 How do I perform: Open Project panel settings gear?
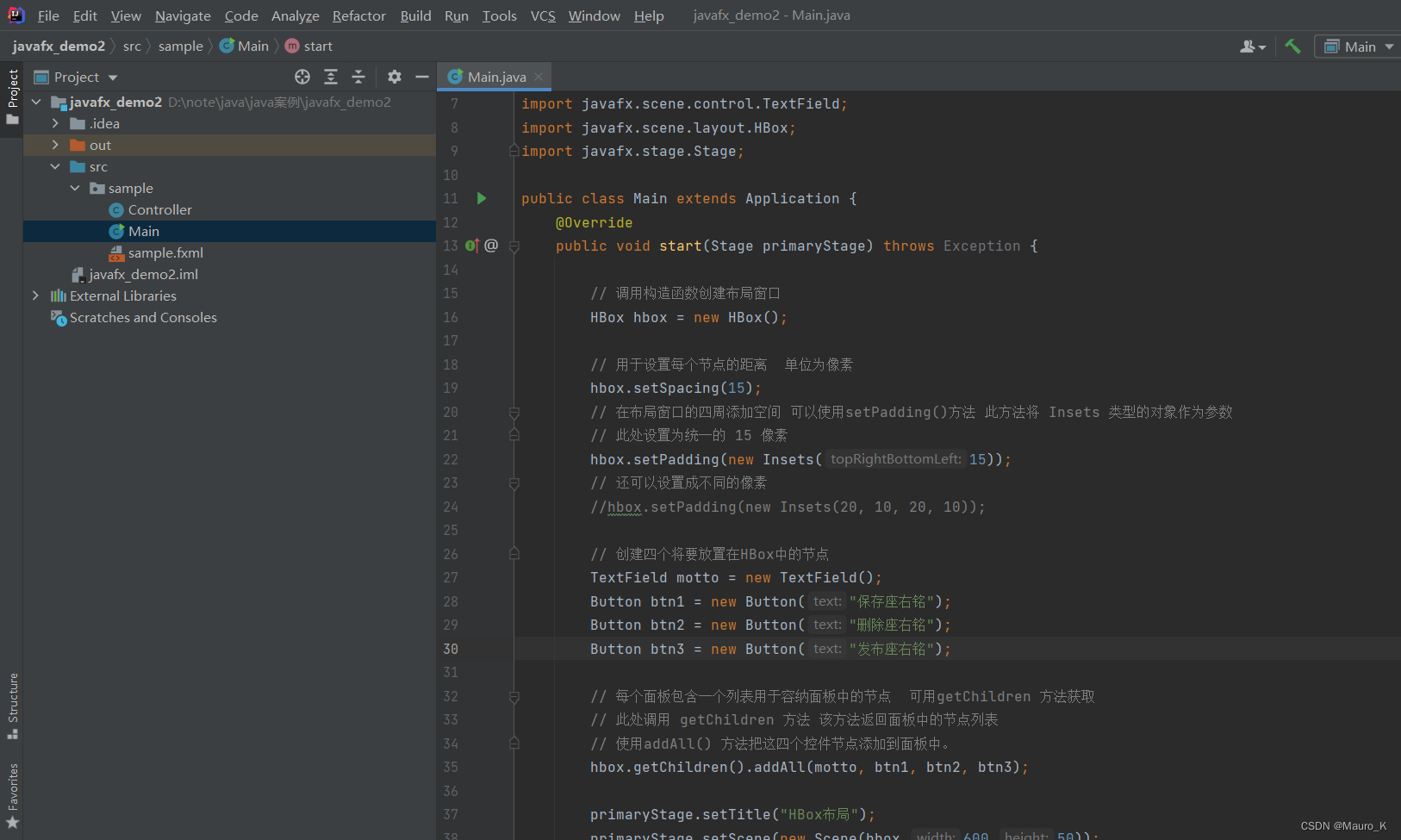coord(395,77)
